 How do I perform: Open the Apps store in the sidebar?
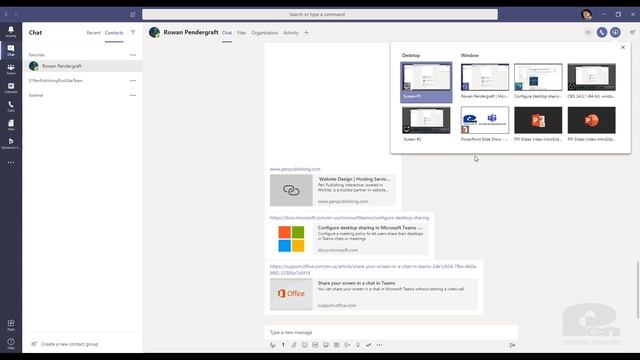(x=11, y=325)
